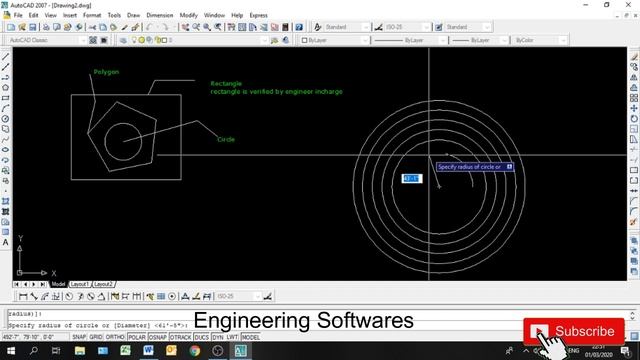Select the Multiline Text tool
640x360 pixels.
pyautogui.click(x=6, y=242)
